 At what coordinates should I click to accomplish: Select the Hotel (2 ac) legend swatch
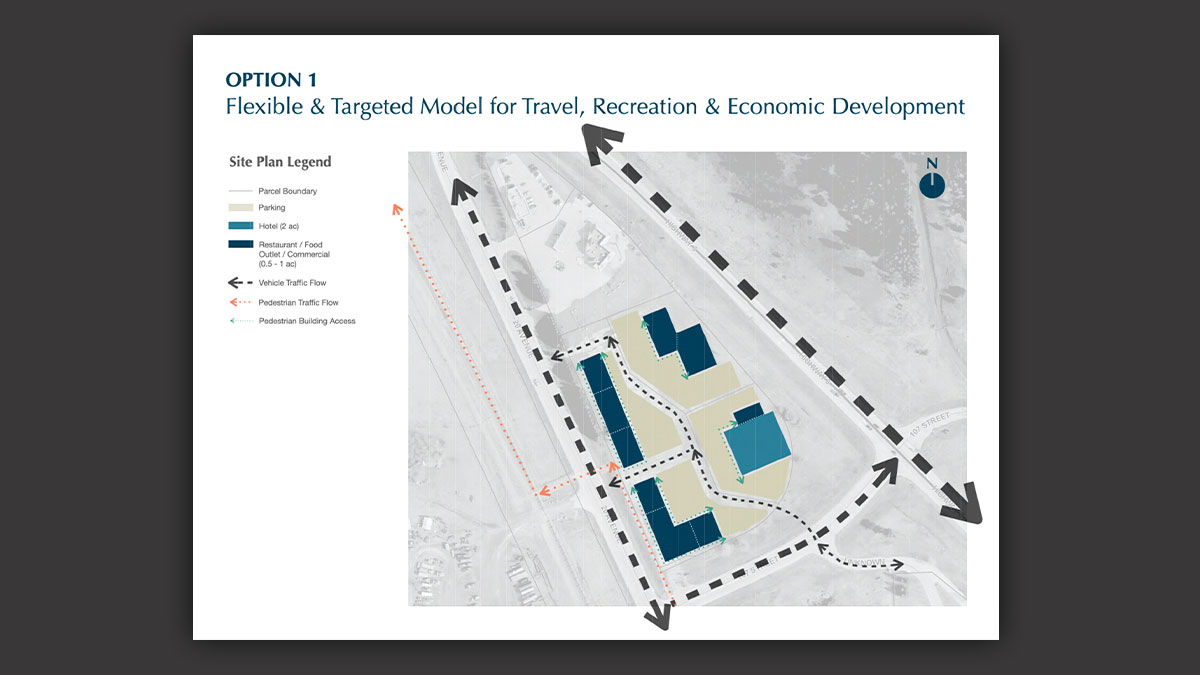click(240, 226)
